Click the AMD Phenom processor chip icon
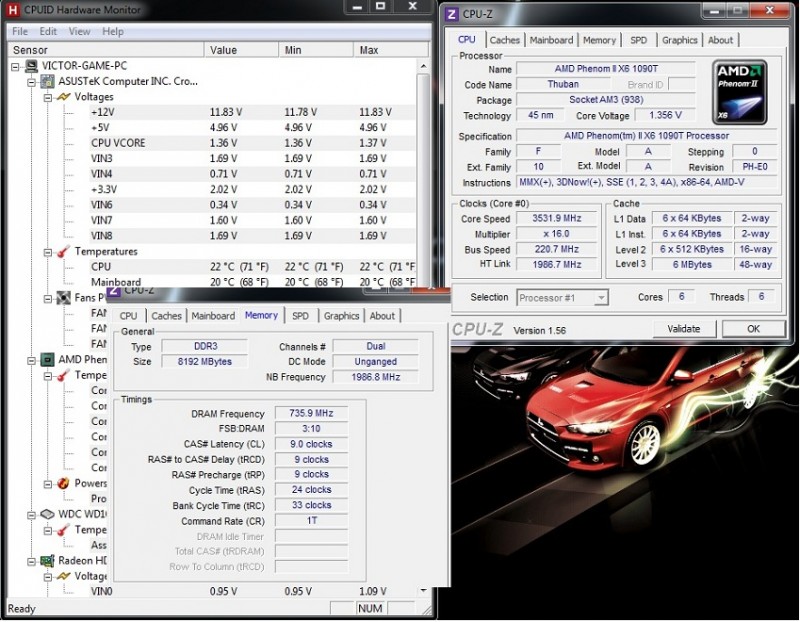The image size is (800, 622). click(47, 360)
